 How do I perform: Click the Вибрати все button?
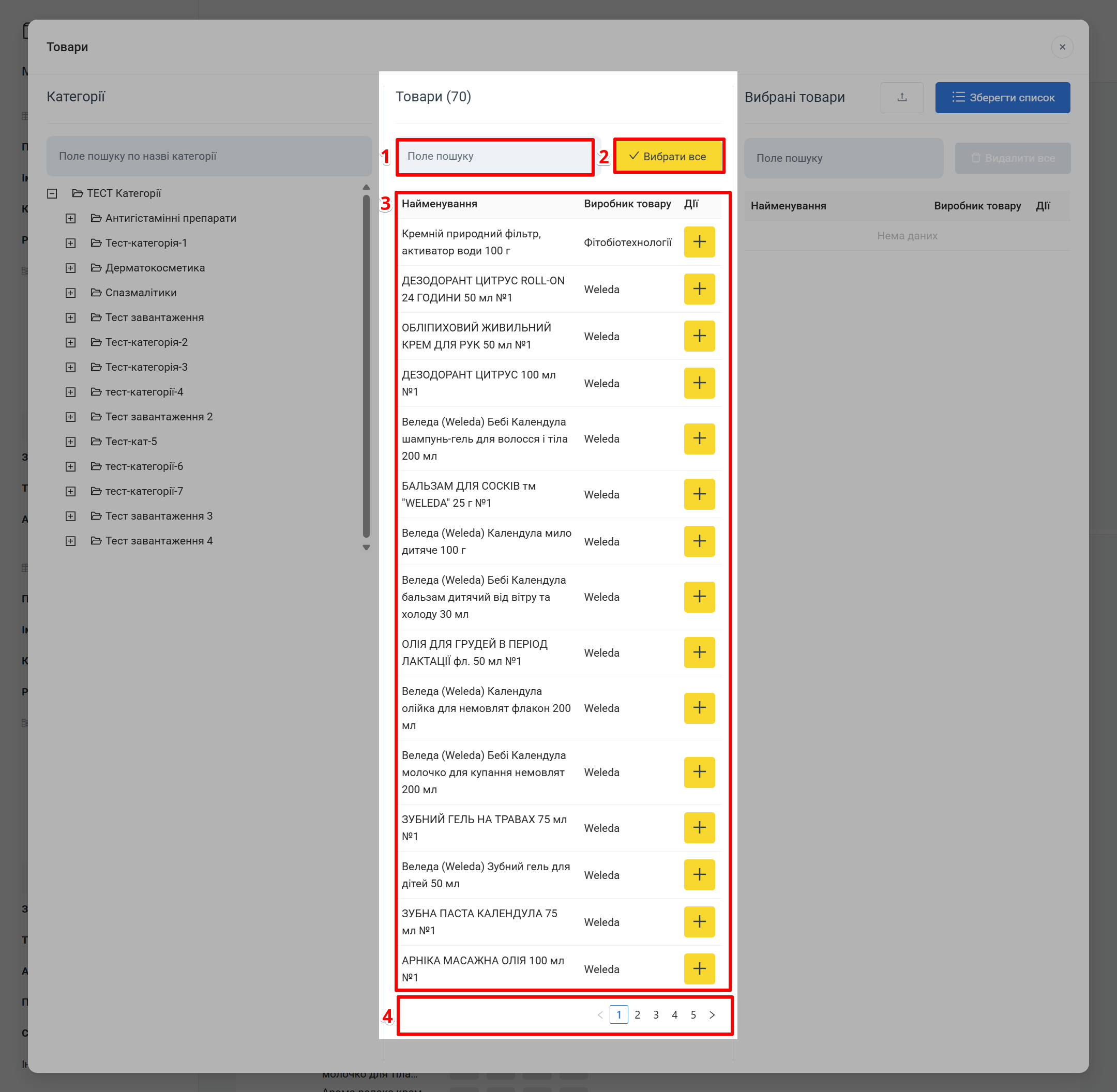[668, 156]
